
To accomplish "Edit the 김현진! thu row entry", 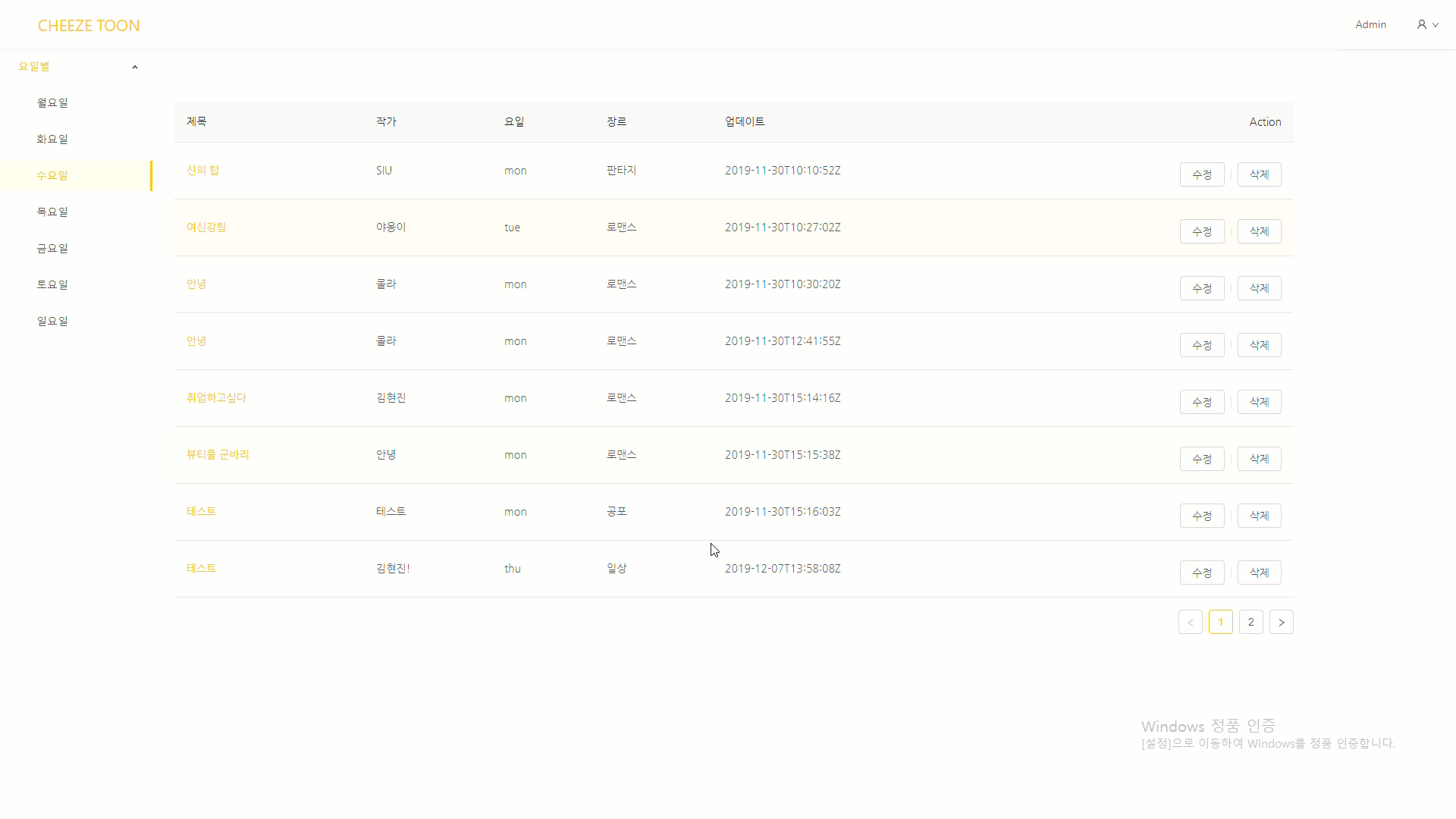I will pos(1201,573).
